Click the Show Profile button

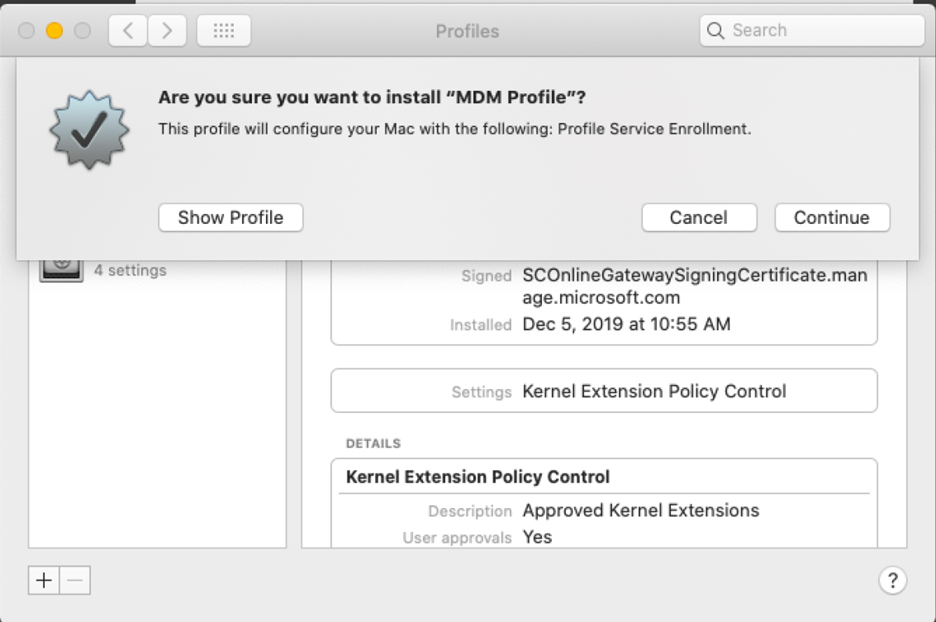click(230, 218)
